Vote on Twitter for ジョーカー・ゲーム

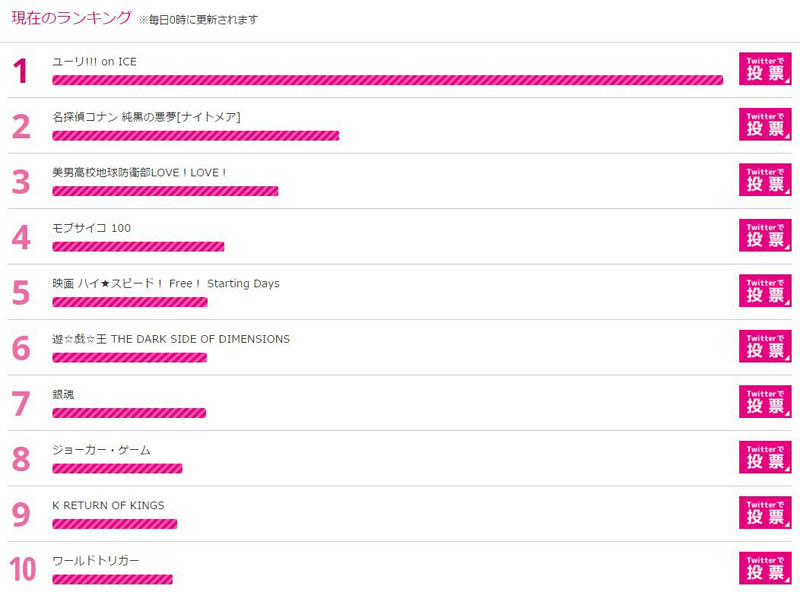(x=765, y=457)
